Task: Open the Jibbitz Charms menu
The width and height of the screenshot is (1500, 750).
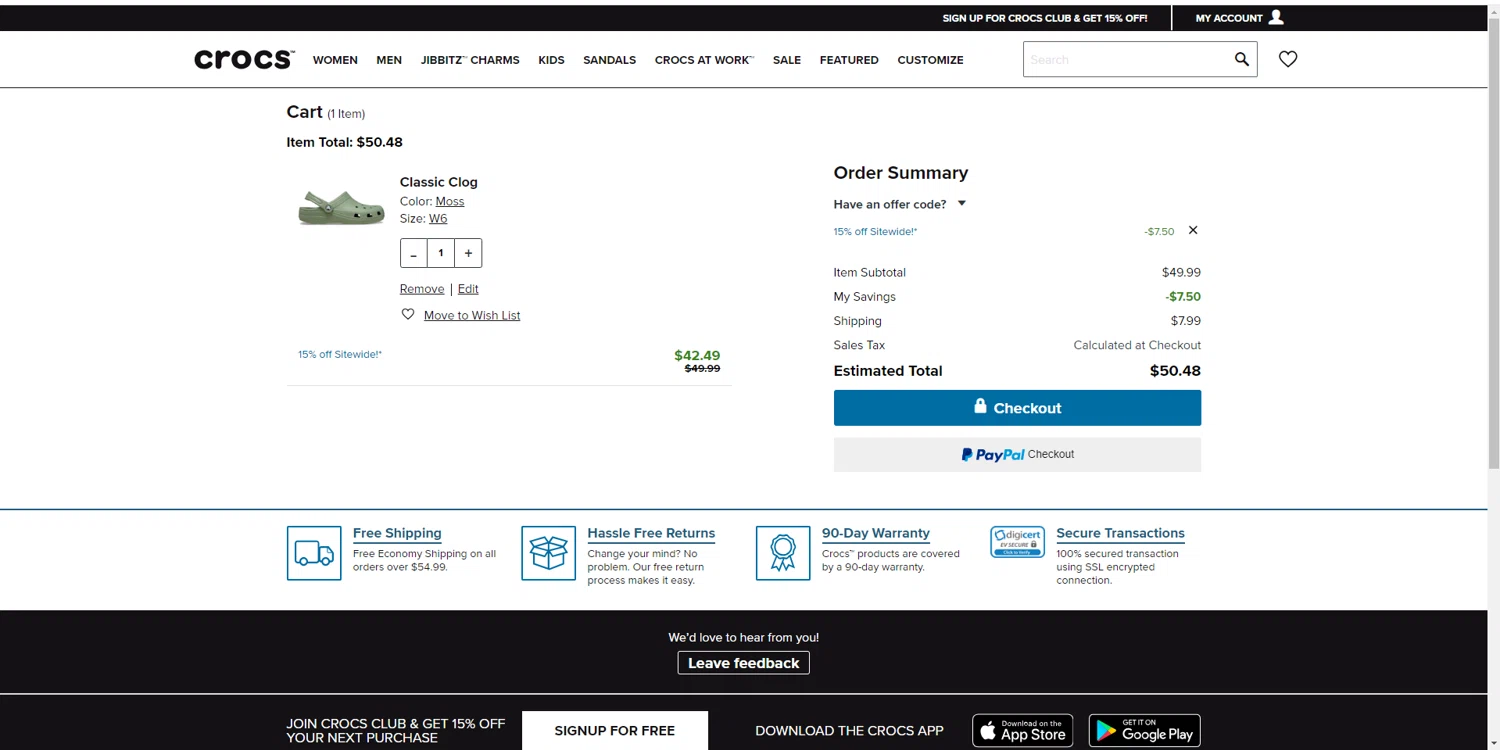Action: tap(470, 60)
